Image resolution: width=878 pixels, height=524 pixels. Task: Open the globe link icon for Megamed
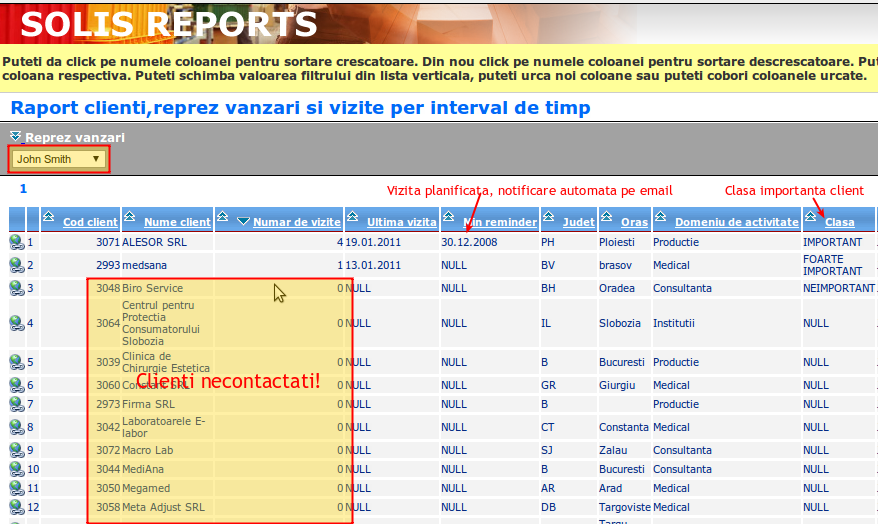pyautogui.click(x=17, y=488)
